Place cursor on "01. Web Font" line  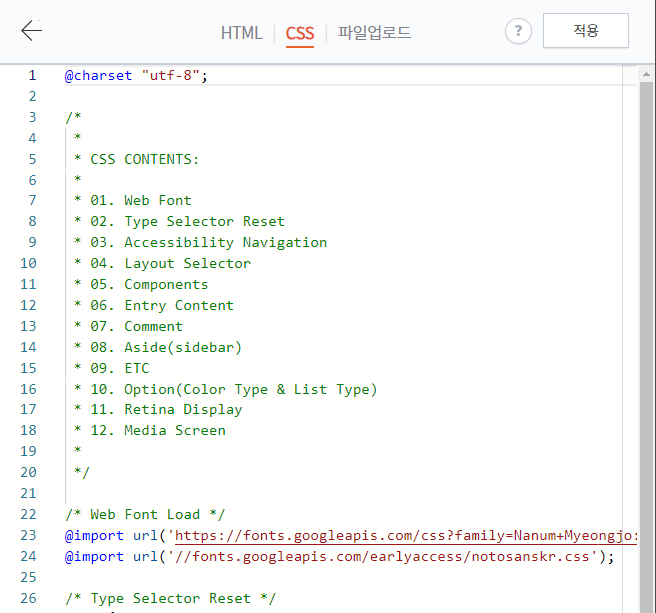tap(133, 200)
